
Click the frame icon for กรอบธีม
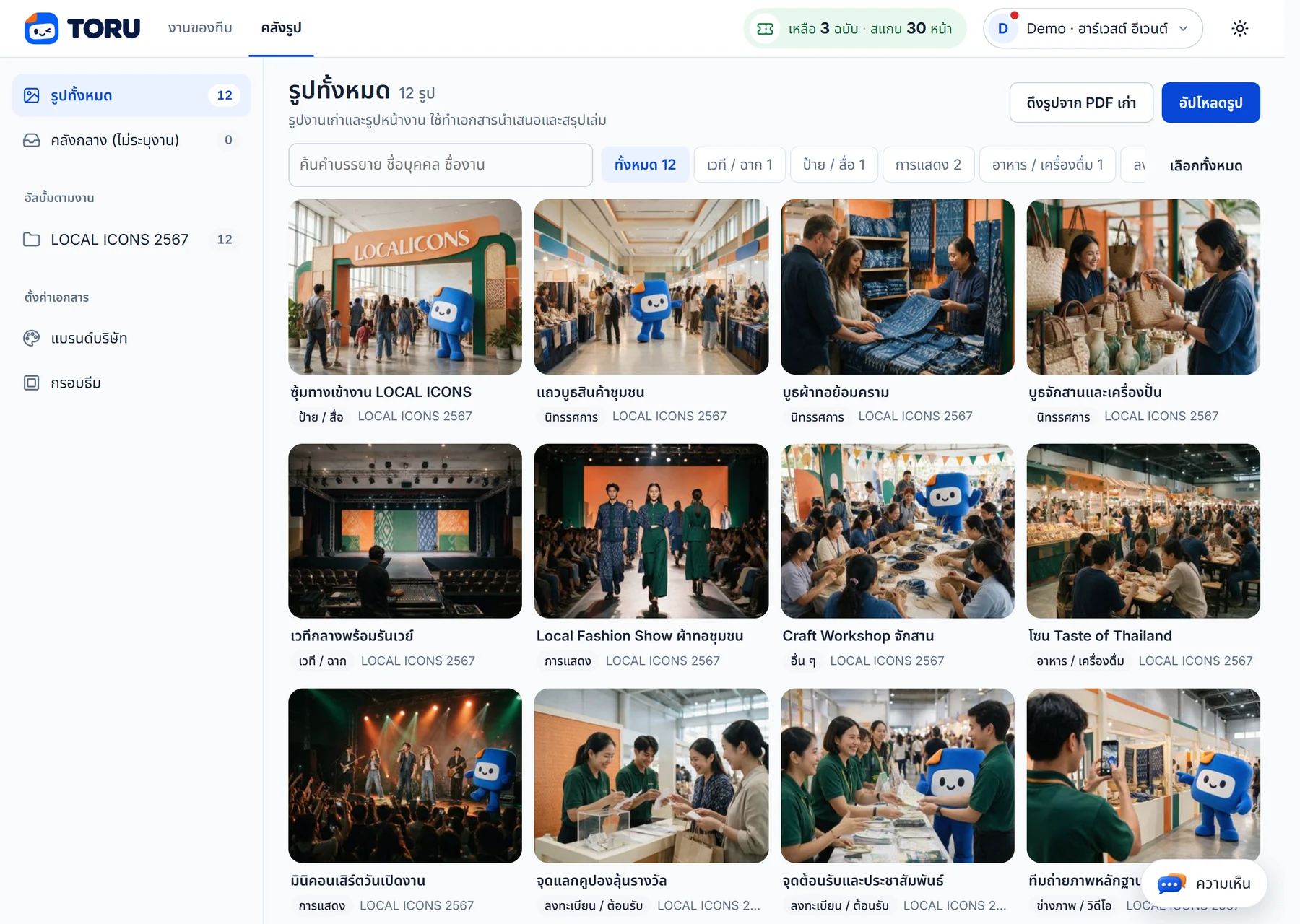[32, 383]
